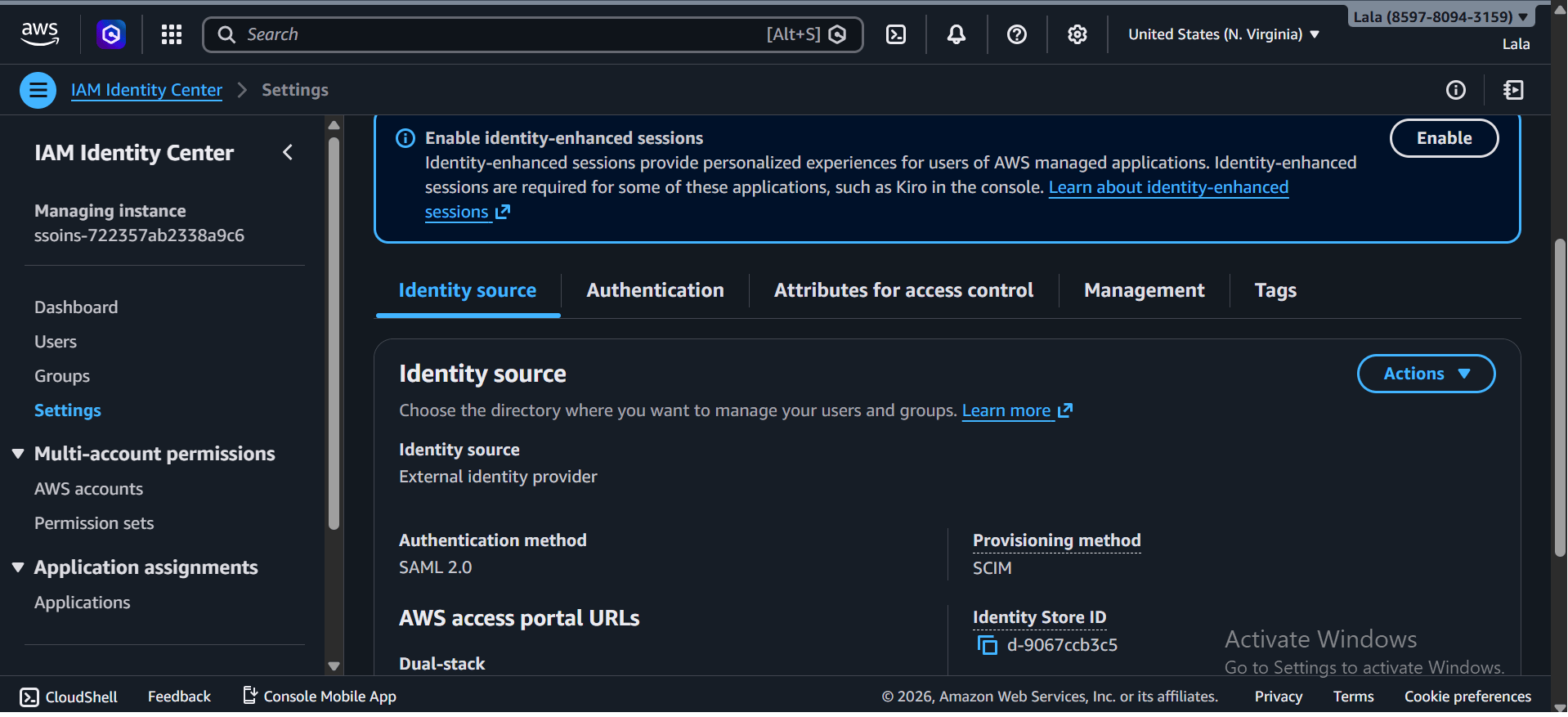
Task: Collapse the Multi-account permissions section
Action: pos(18,454)
